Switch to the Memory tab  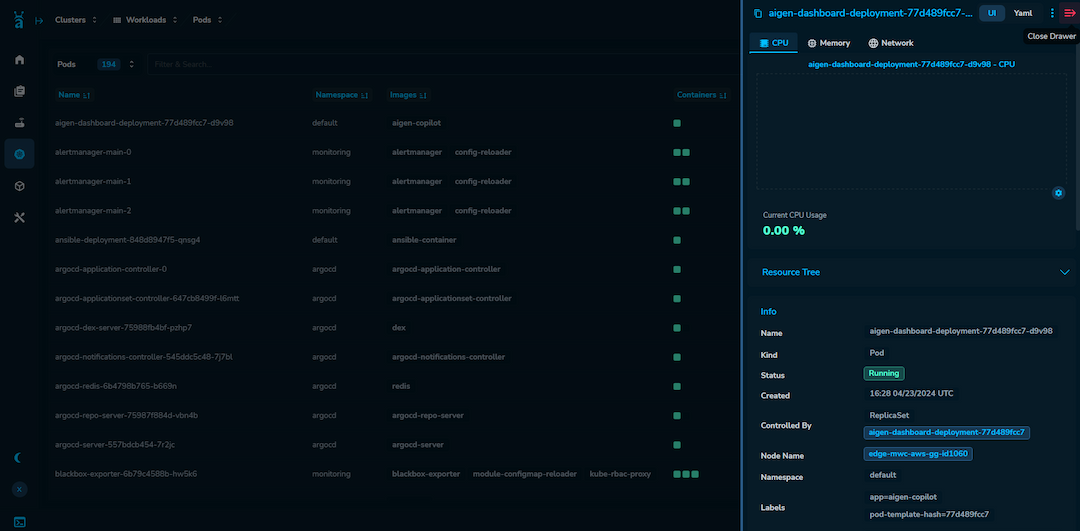point(828,43)
